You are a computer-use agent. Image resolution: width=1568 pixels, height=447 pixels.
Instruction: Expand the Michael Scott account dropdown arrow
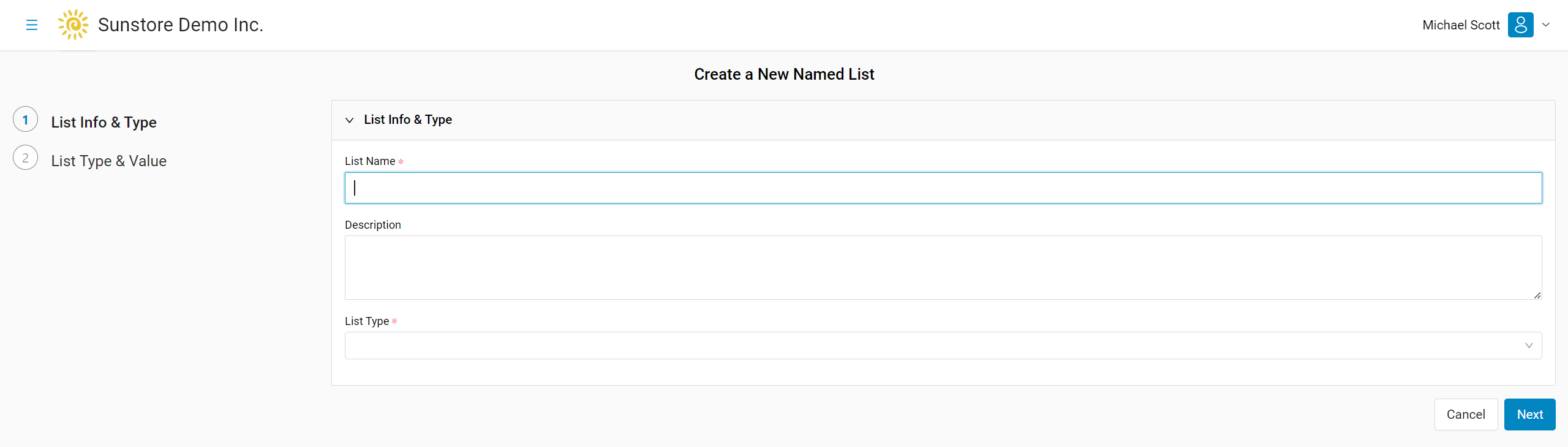1546,25
